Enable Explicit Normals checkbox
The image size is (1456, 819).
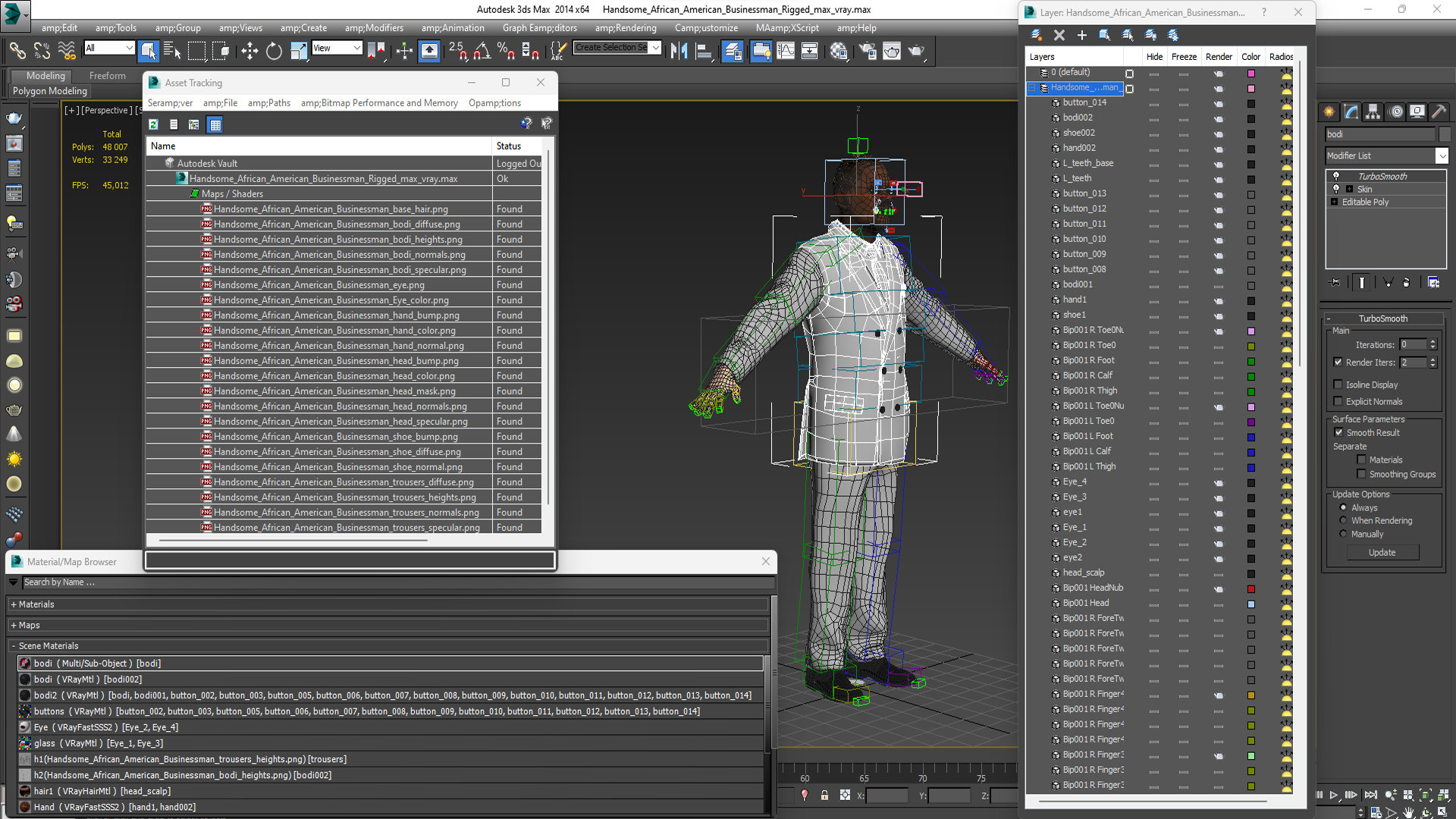tap(1338, 401)
